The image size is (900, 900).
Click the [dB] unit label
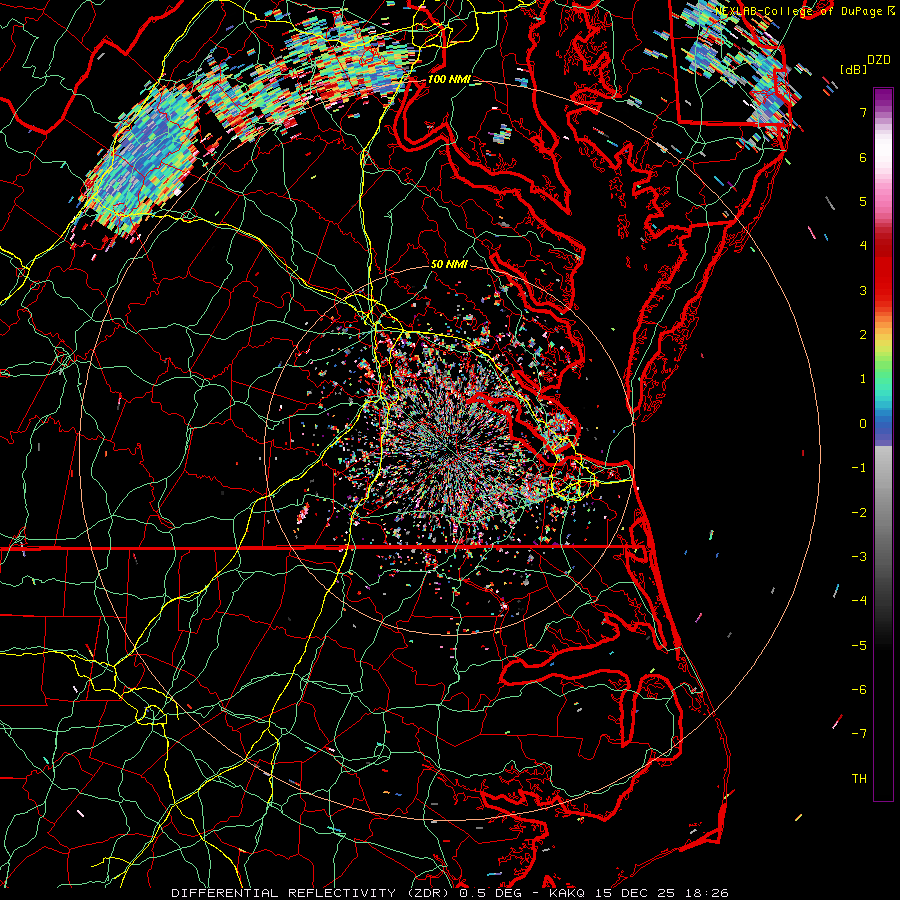pyautogui.click(x=853, y=69)
